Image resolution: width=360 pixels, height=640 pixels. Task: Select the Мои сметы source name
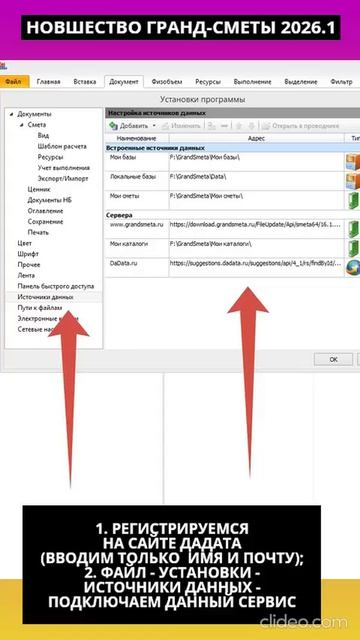[124, 196]
